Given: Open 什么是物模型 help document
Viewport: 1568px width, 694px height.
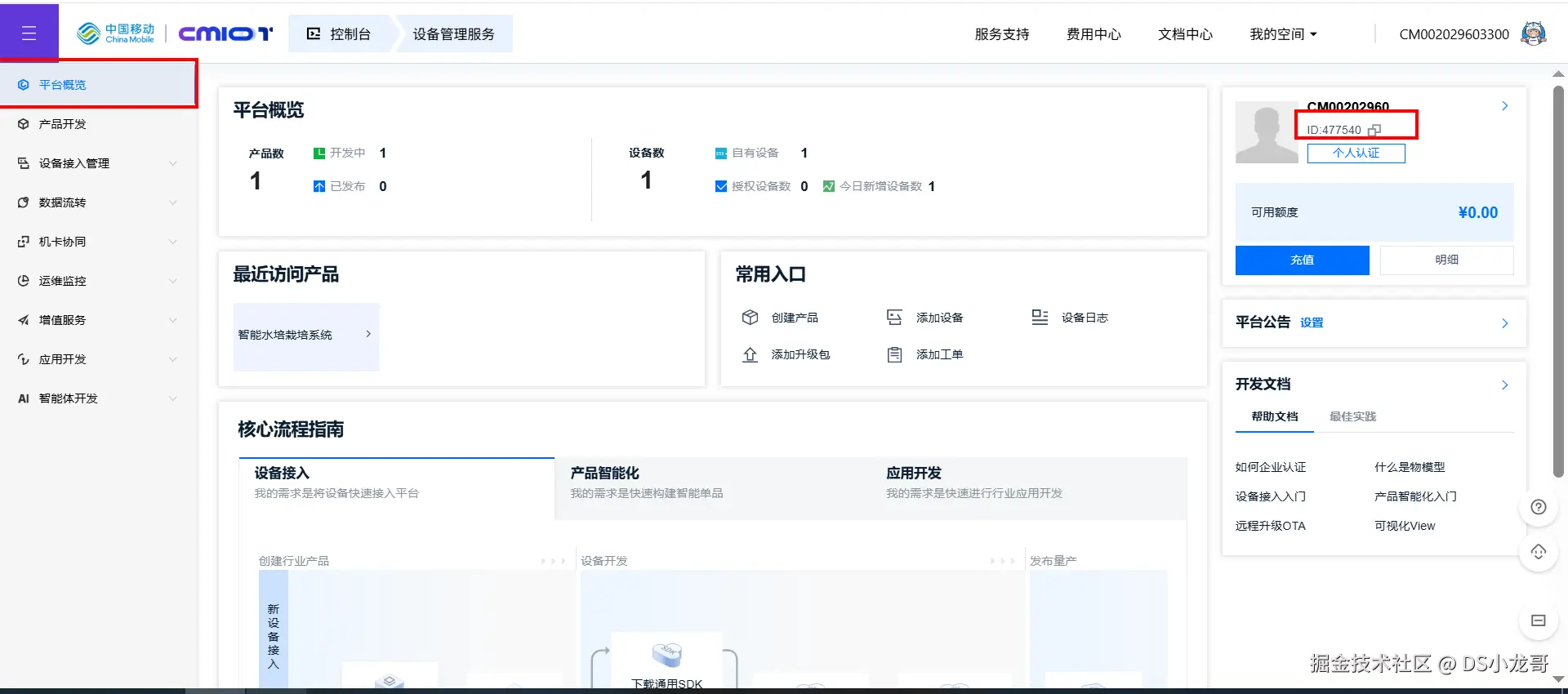Looking at the screenshot, I should [x=1410, y=467].
